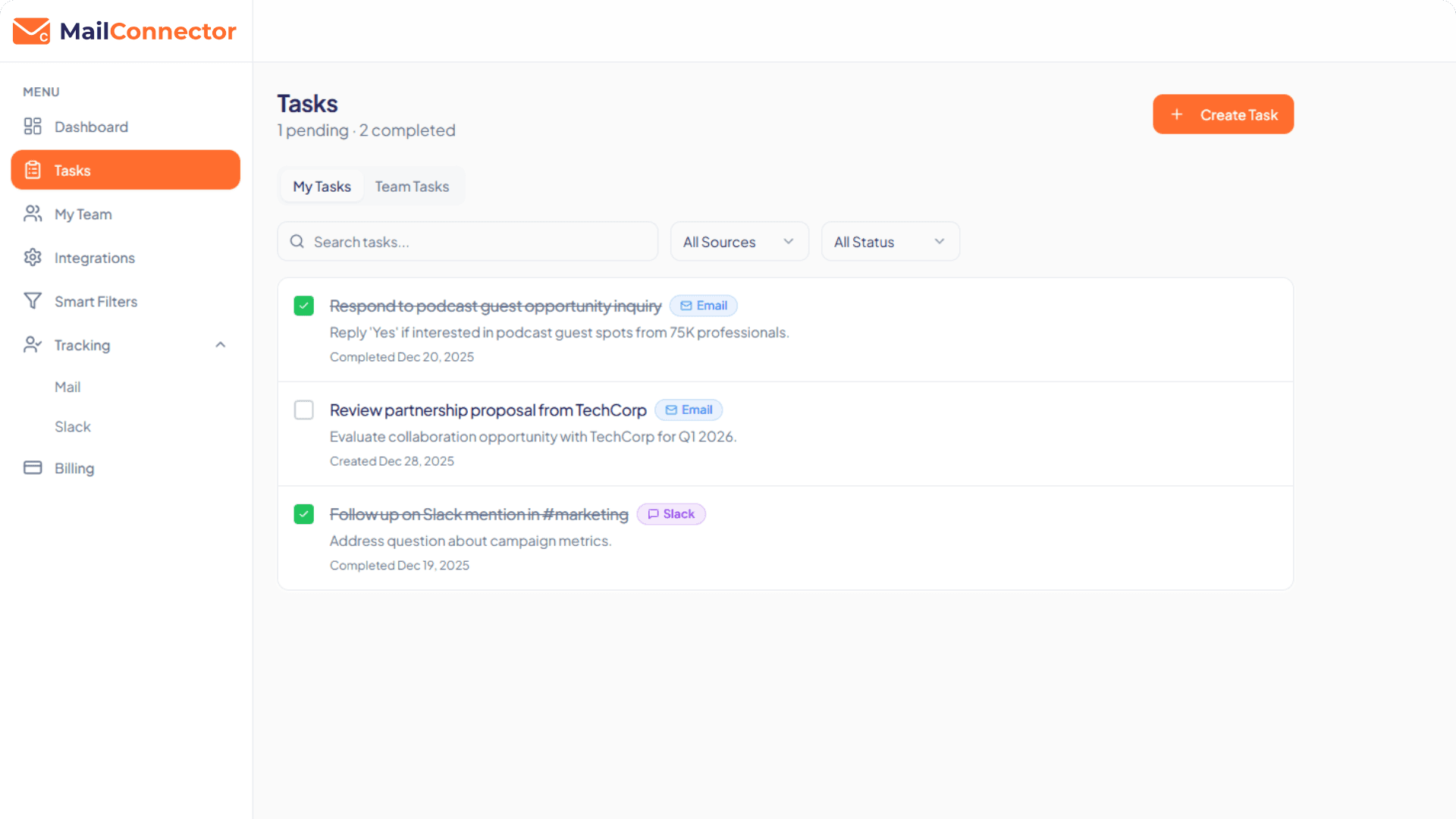Select the My Team sidebar icon

(33, 214)
